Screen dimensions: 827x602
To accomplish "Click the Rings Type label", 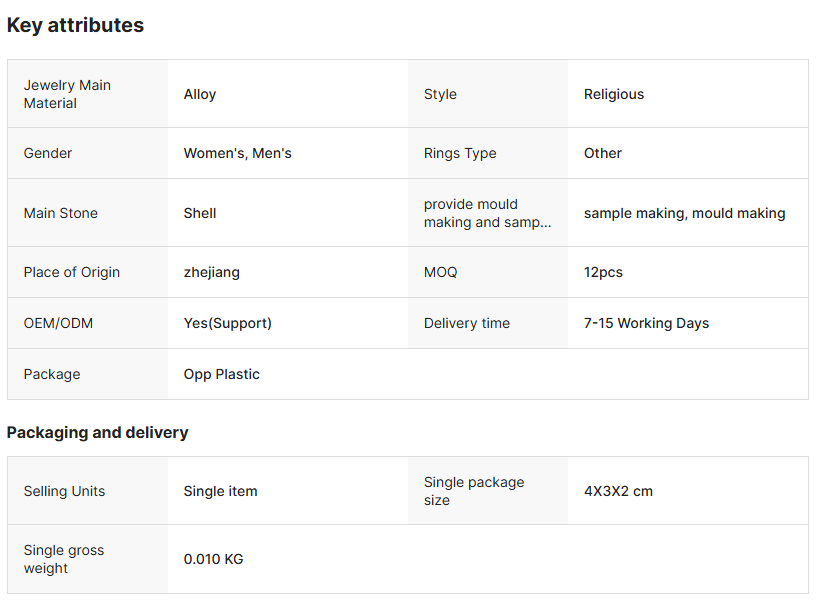I will pos(460,153).
